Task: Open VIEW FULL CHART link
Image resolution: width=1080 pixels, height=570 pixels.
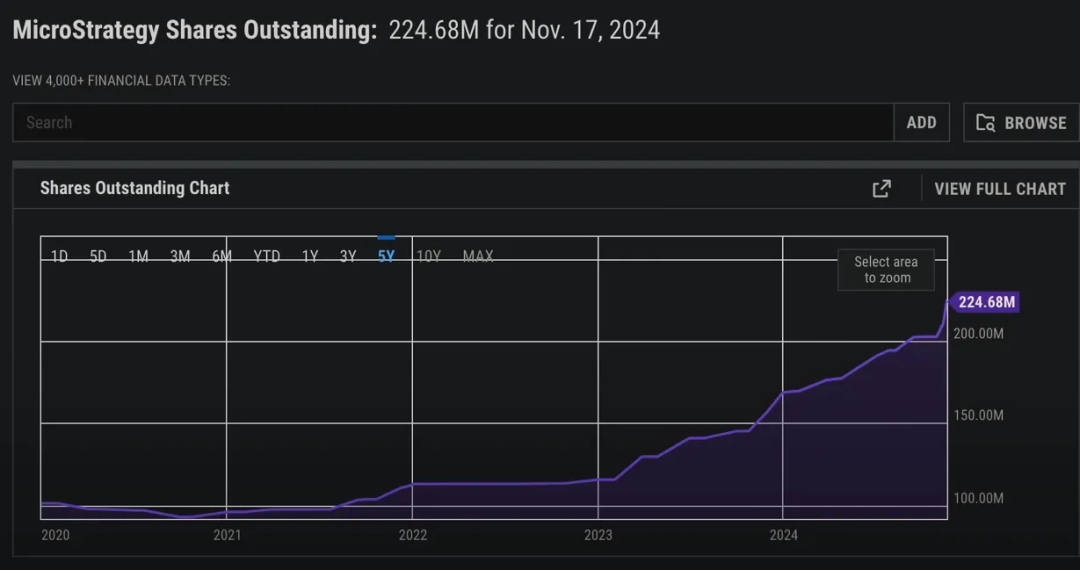Action: click(x=1000, y=189)
